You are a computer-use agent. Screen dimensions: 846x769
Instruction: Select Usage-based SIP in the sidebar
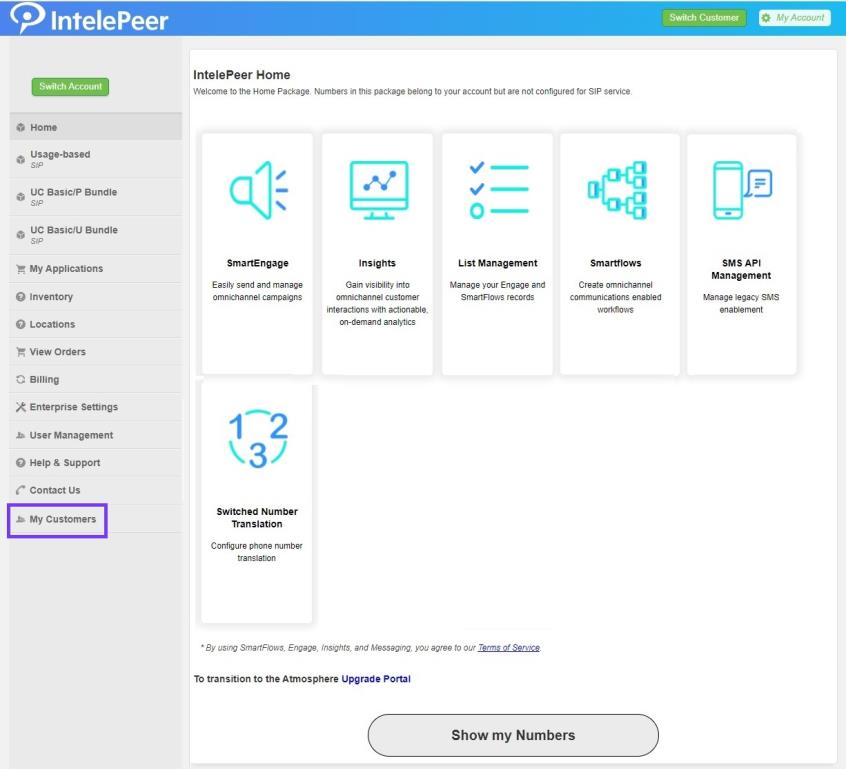(x=95, y=159)
